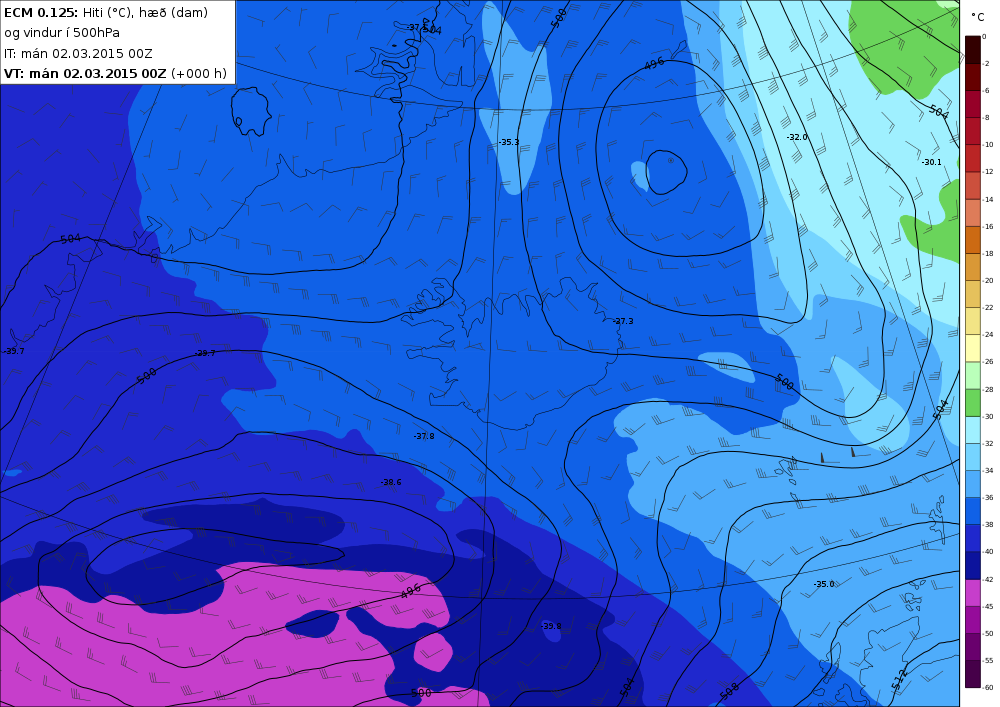Click the legend swatch between -50 and -55
The image size is (1000, 707).
973,647
